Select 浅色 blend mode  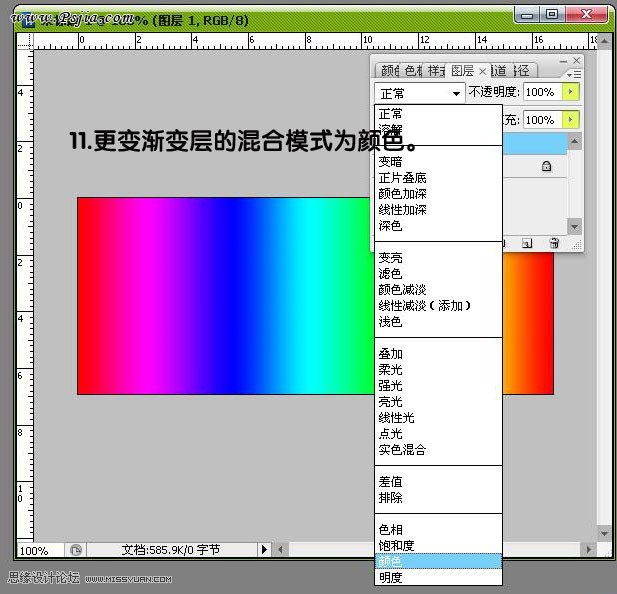pyautogui.click(x=438, y=322)
